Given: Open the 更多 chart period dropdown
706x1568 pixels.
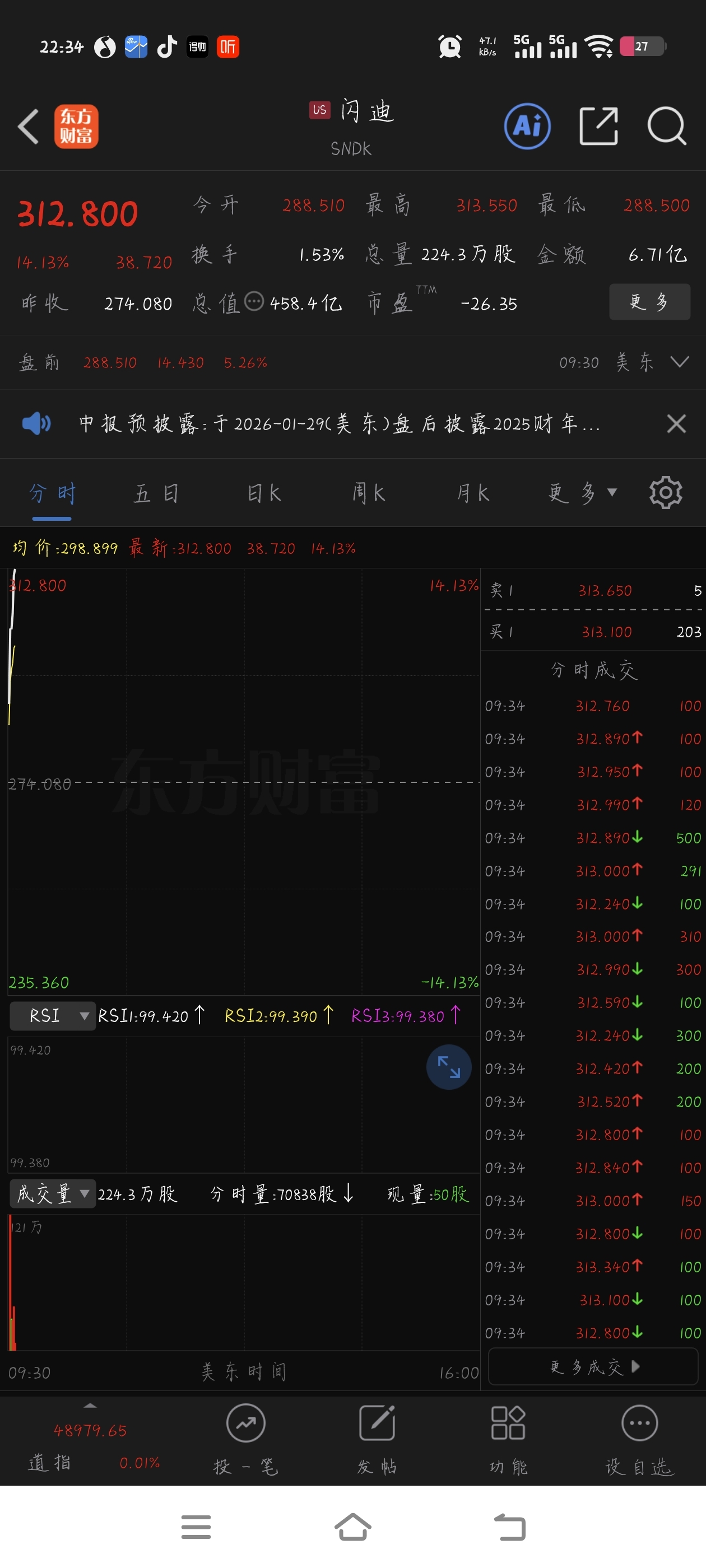Looking at the screenshot, I should point(582,493).
